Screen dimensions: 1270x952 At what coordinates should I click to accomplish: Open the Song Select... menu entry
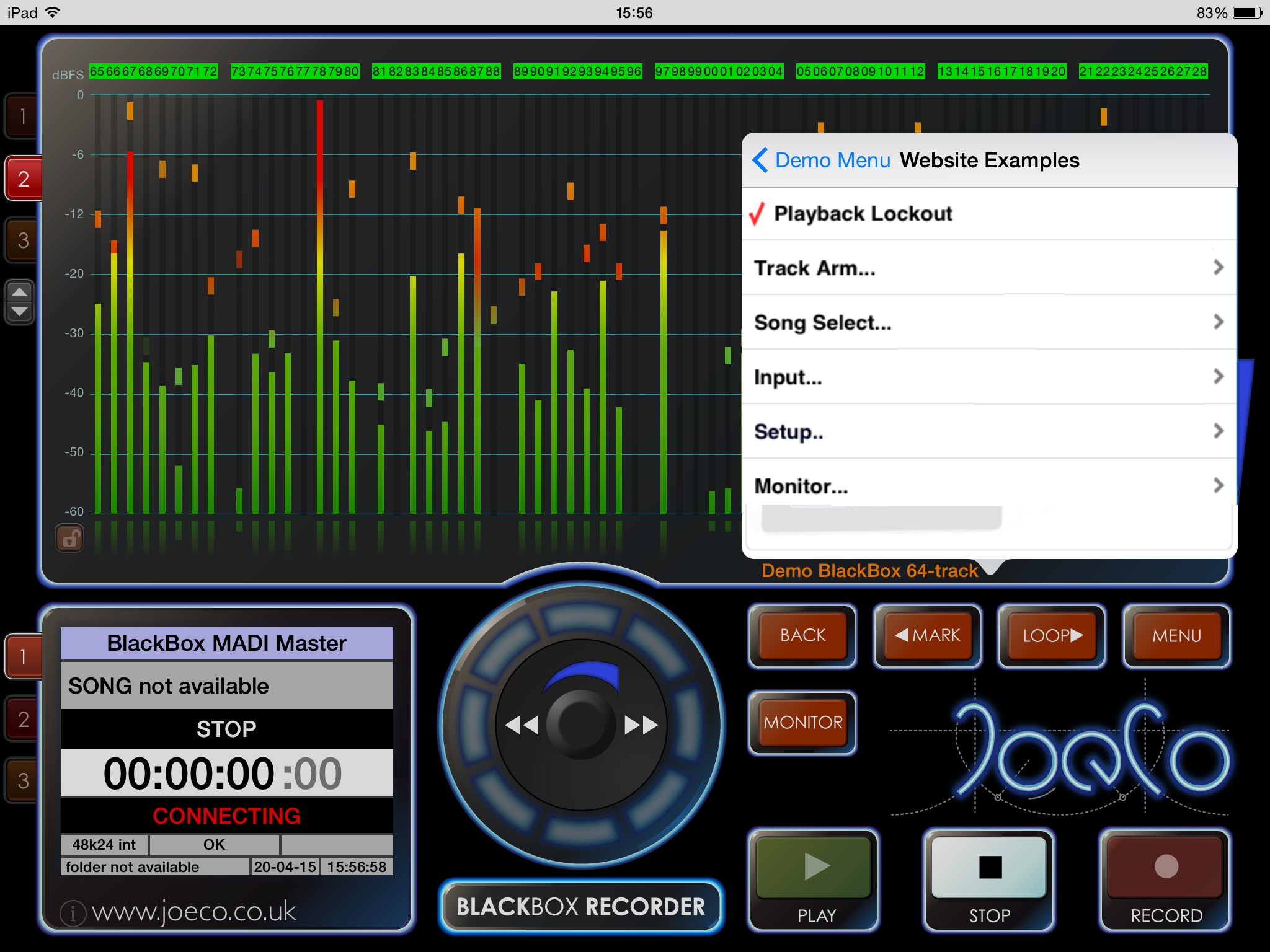click(989, 322)
